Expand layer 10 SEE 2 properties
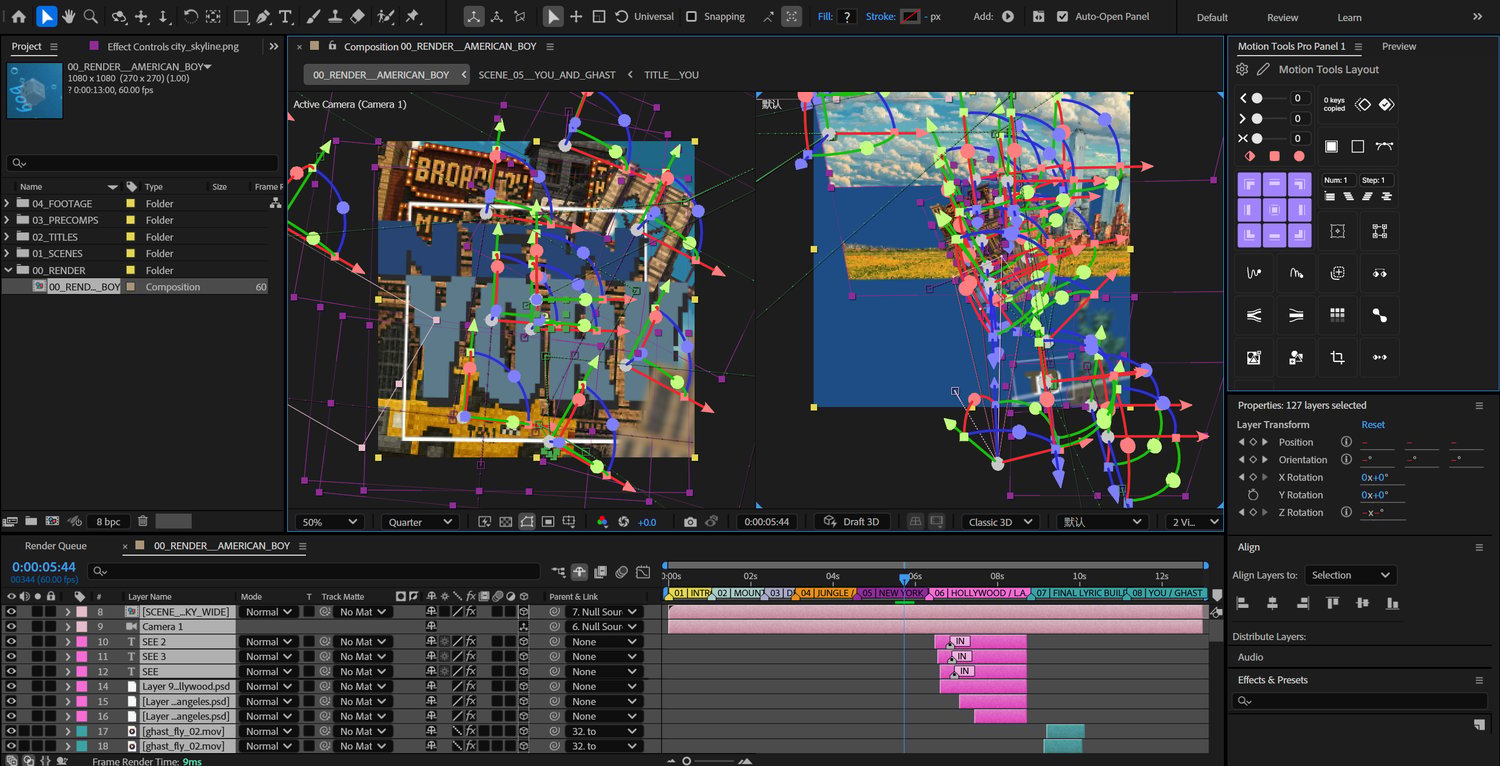1500x766 pixels. 68,642
